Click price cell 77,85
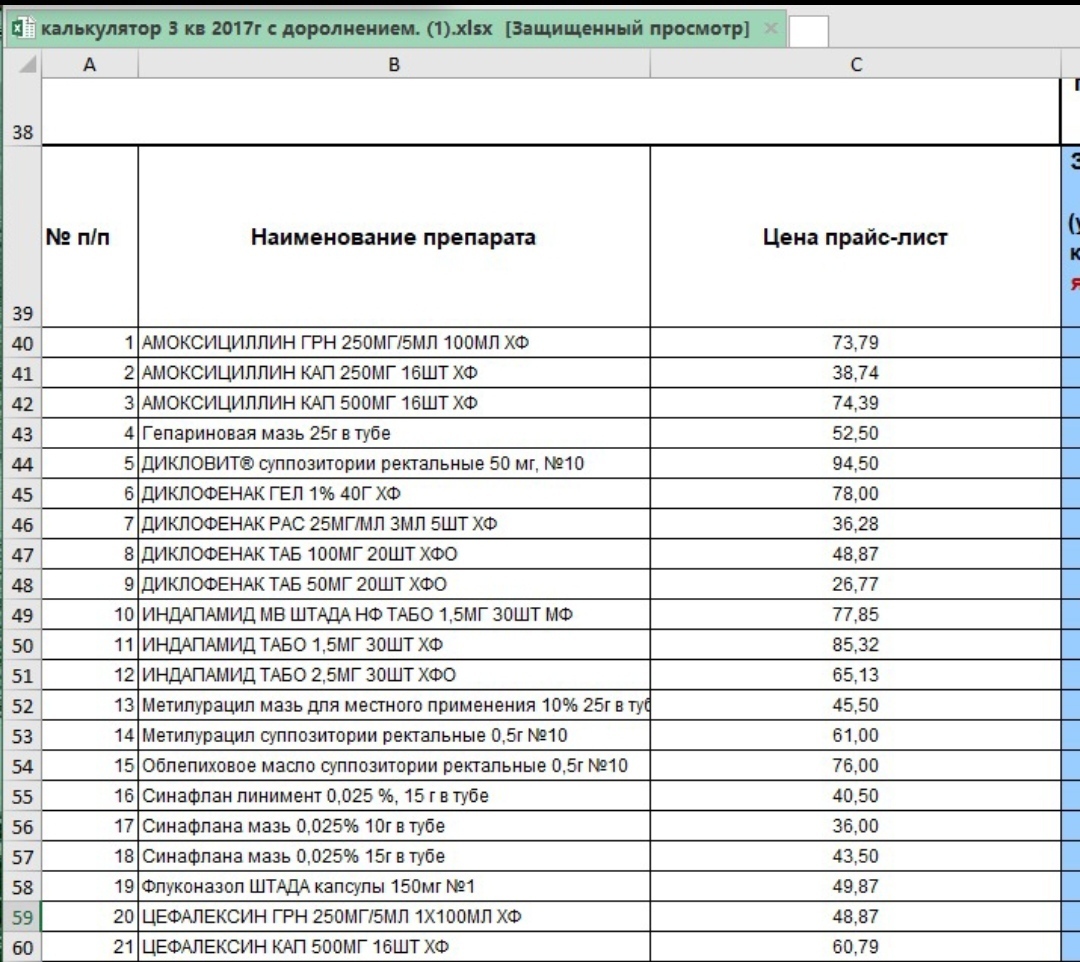The width and height of the screenshot is (1080, 962). pyautogui.click(x=855, y=614)
